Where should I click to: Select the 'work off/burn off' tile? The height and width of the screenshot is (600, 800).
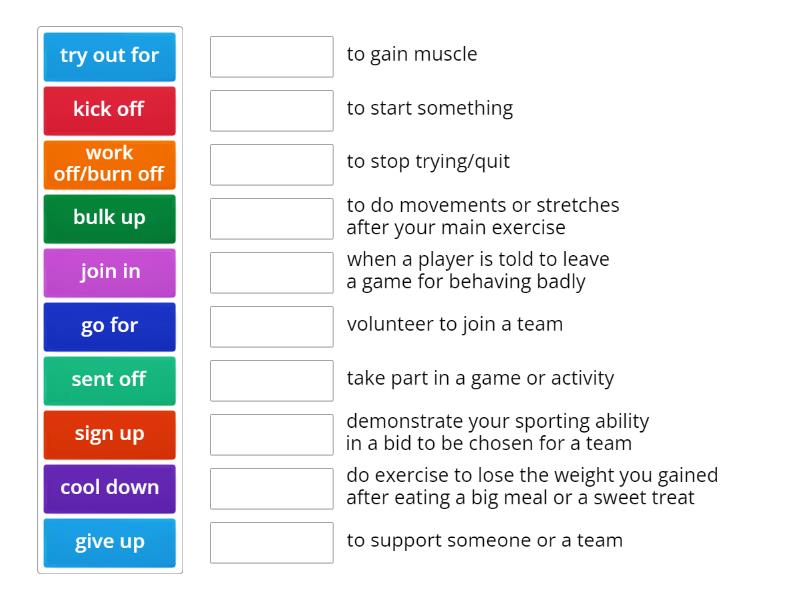pos(109,164)
